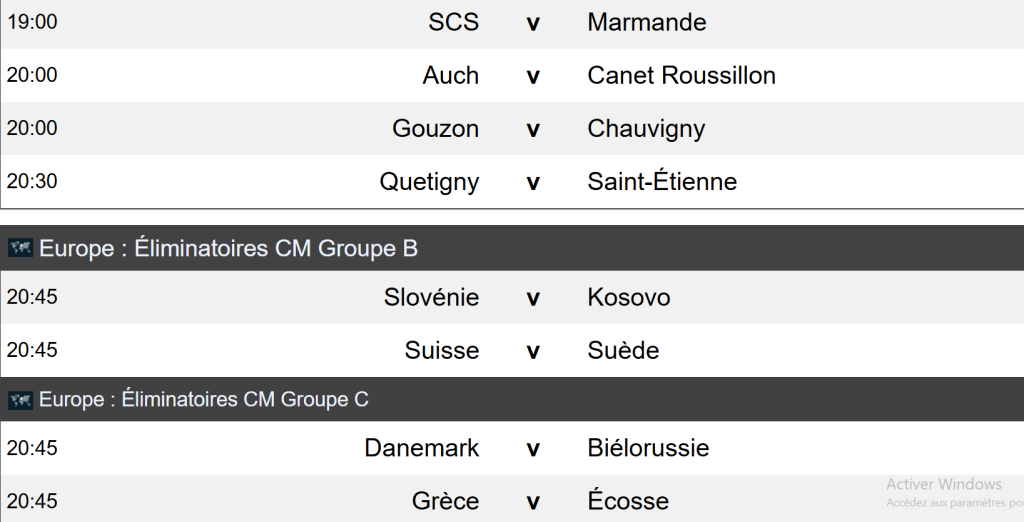Viewport: 1024px width, 522px height.
Task: Click the Gouzon team name
Action: (435, 128)
